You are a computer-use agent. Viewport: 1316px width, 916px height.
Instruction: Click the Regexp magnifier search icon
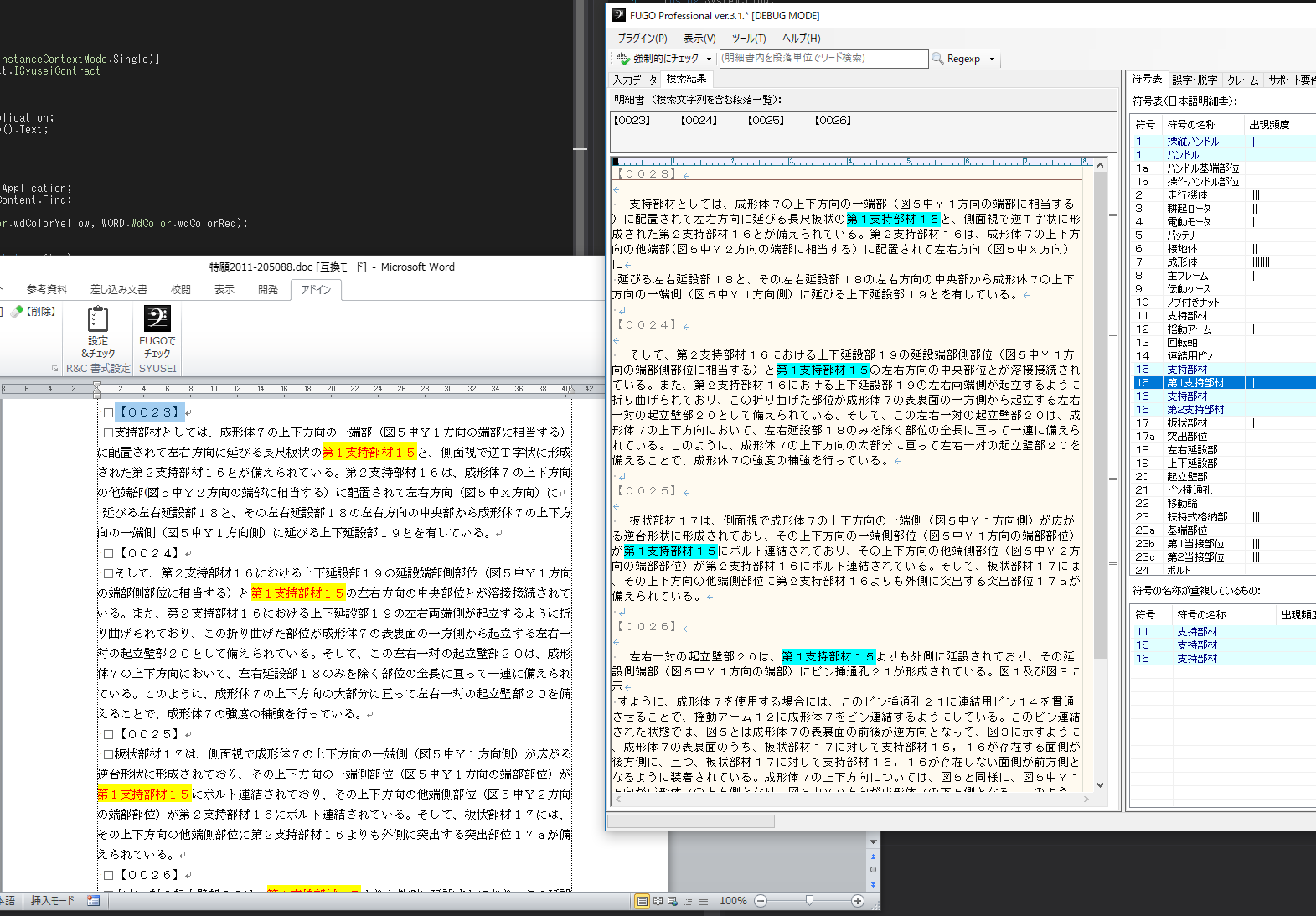(x=937, y=59)
